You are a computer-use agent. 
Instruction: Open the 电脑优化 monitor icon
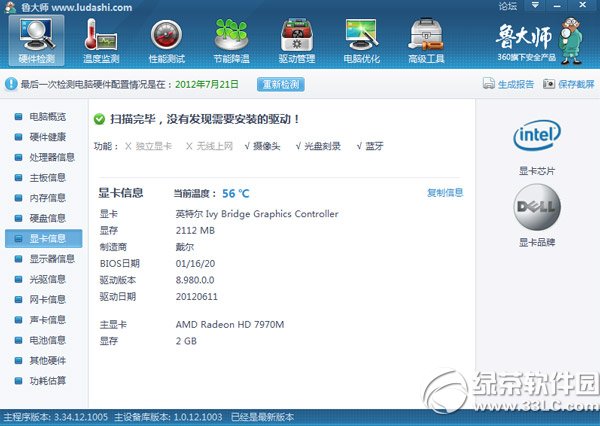pos(362,41)
